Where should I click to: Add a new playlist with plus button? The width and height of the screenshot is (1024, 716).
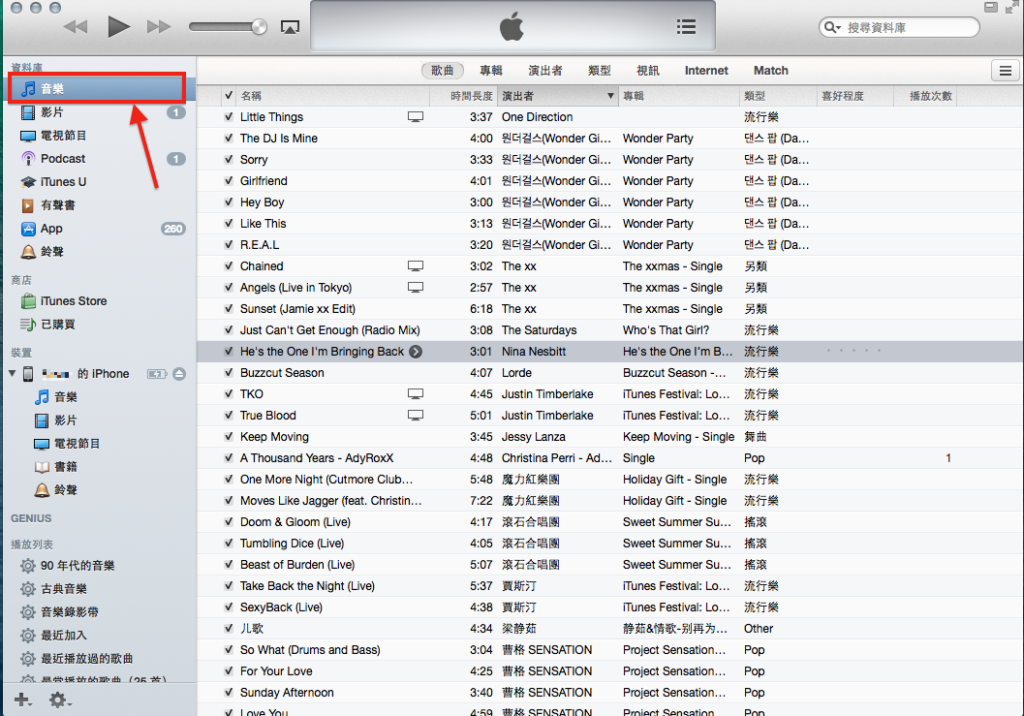coord(22,700)
